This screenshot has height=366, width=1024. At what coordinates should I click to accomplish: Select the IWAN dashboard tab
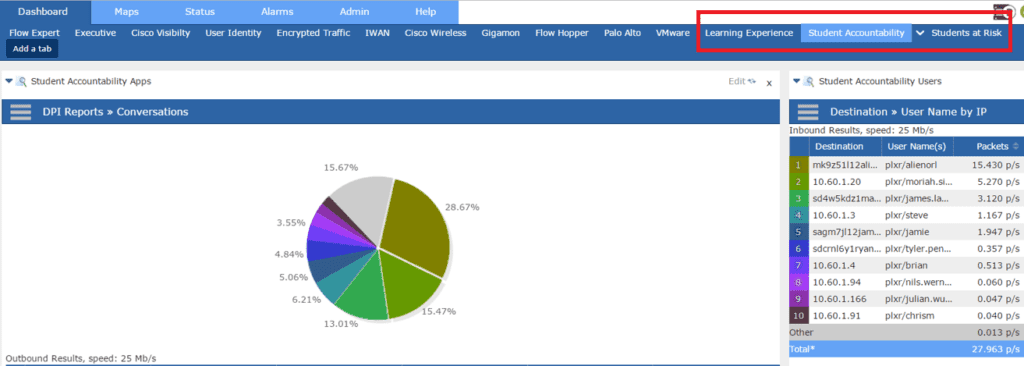[x=377, y=33]
